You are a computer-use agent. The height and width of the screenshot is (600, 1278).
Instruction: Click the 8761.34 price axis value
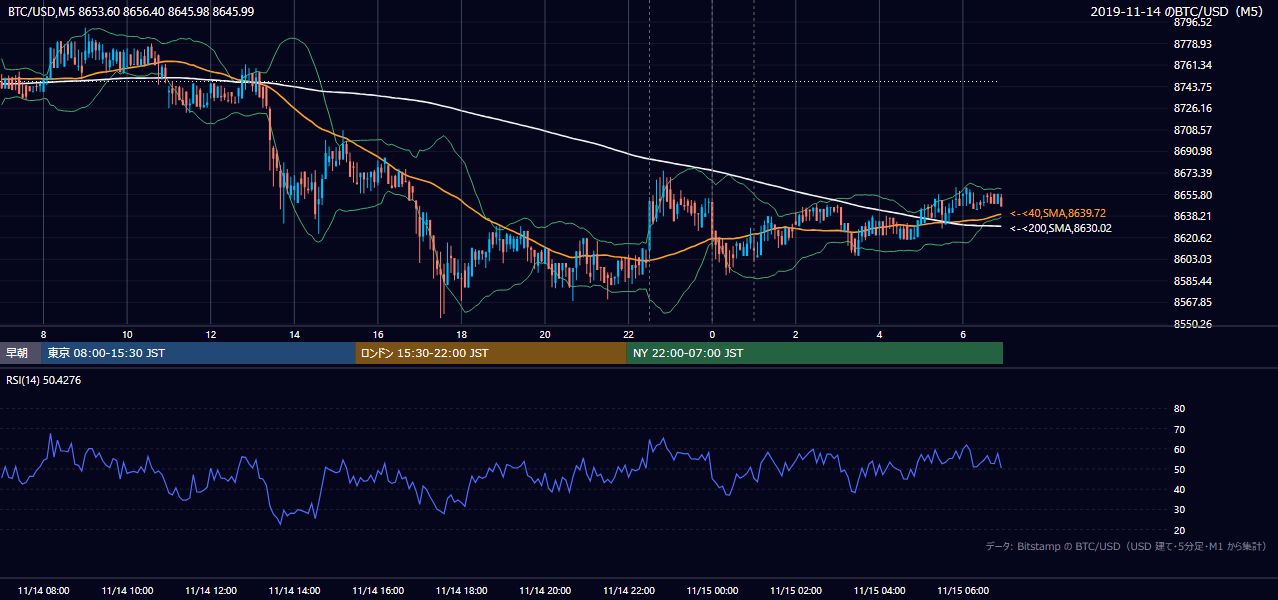1192,65
